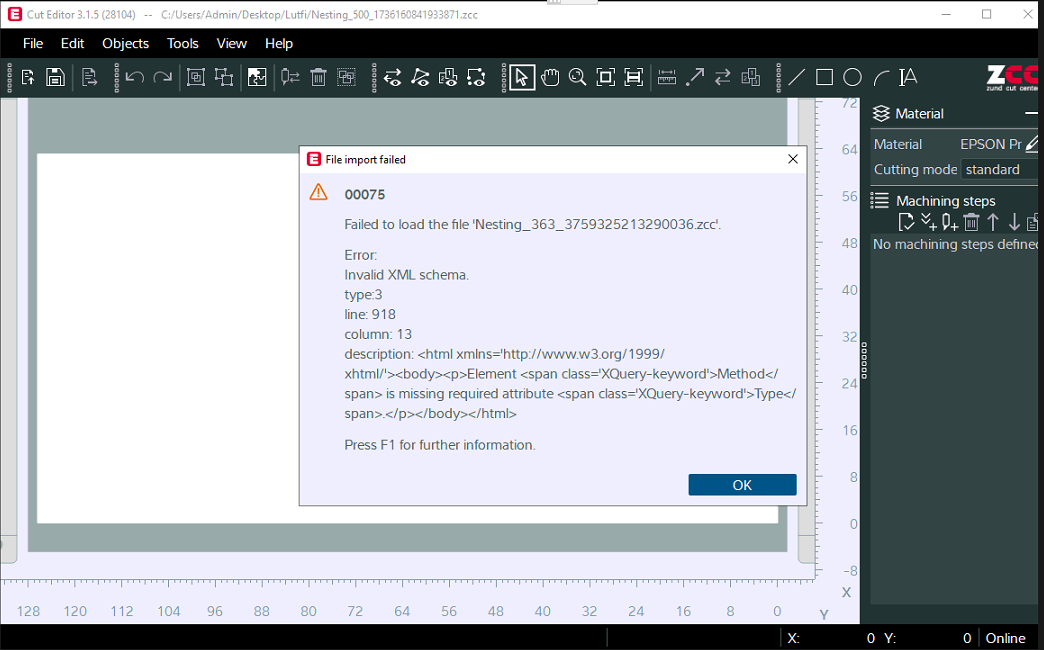Select the Zoom tool
The height and width of the screenshot is (650, 1044).
[577, 77]
